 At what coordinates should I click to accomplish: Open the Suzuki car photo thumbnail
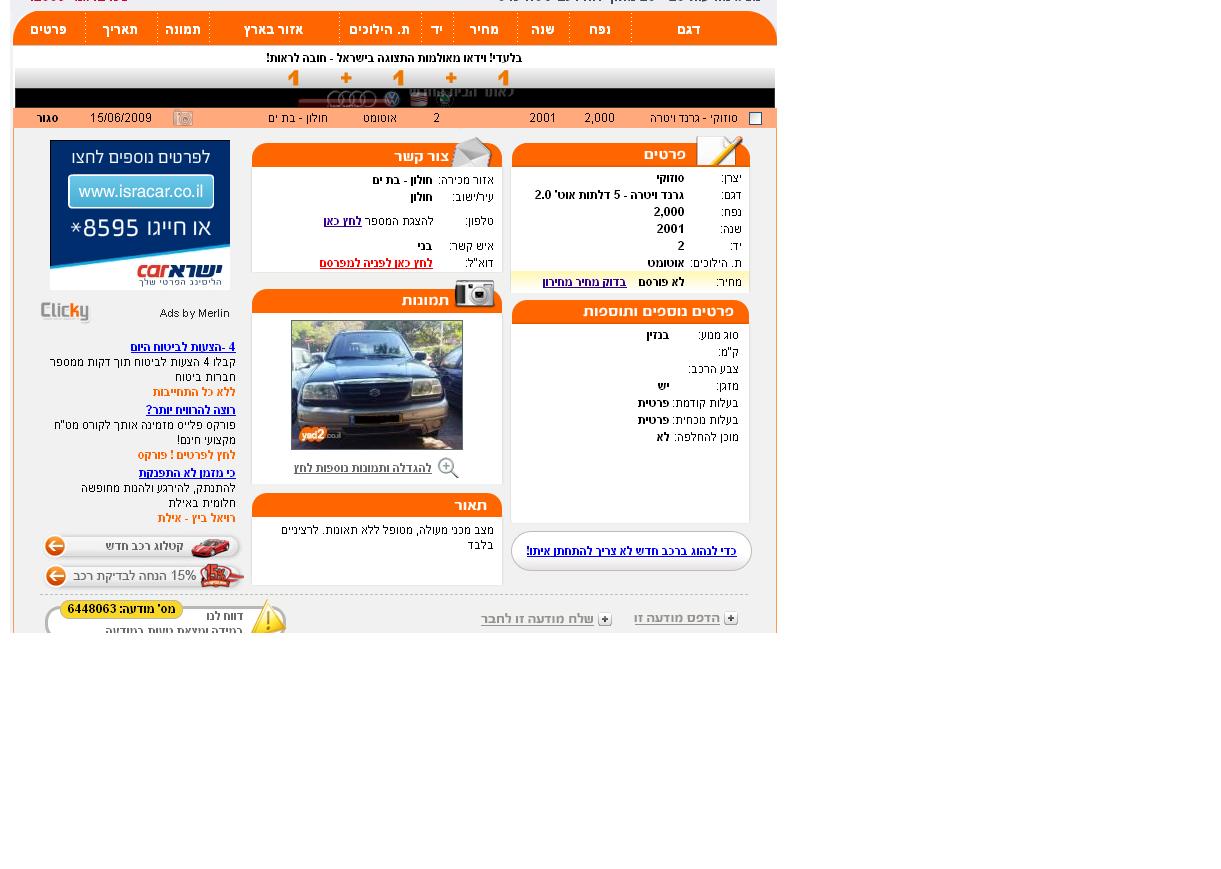[x=377, y=385]
